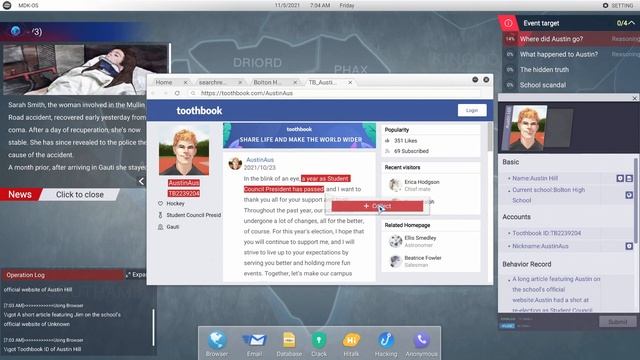Open Ellis Smedley related homepage
This screenshot has height=360, width=640.
pos(420,238)
